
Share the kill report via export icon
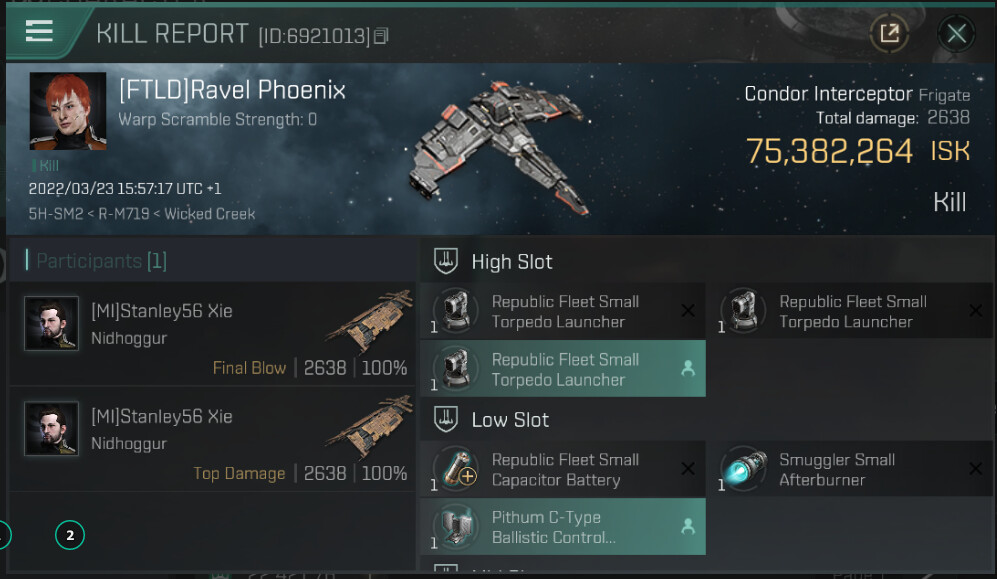click(x=888, y=34)
